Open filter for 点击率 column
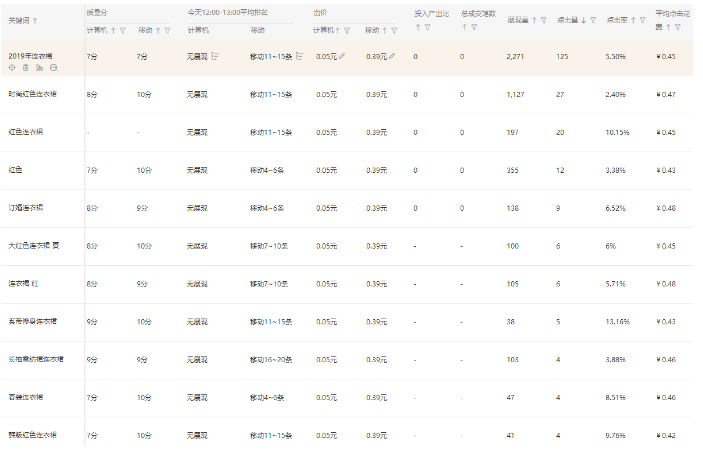703x461 pixels. coord(644,20)
